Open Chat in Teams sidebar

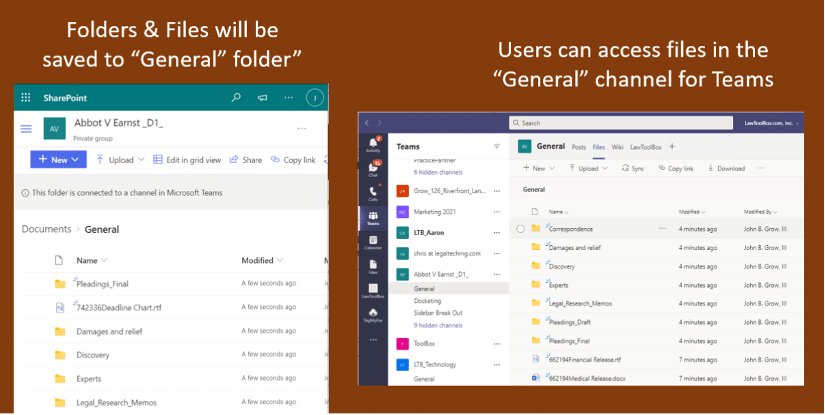tap(373, 169)
